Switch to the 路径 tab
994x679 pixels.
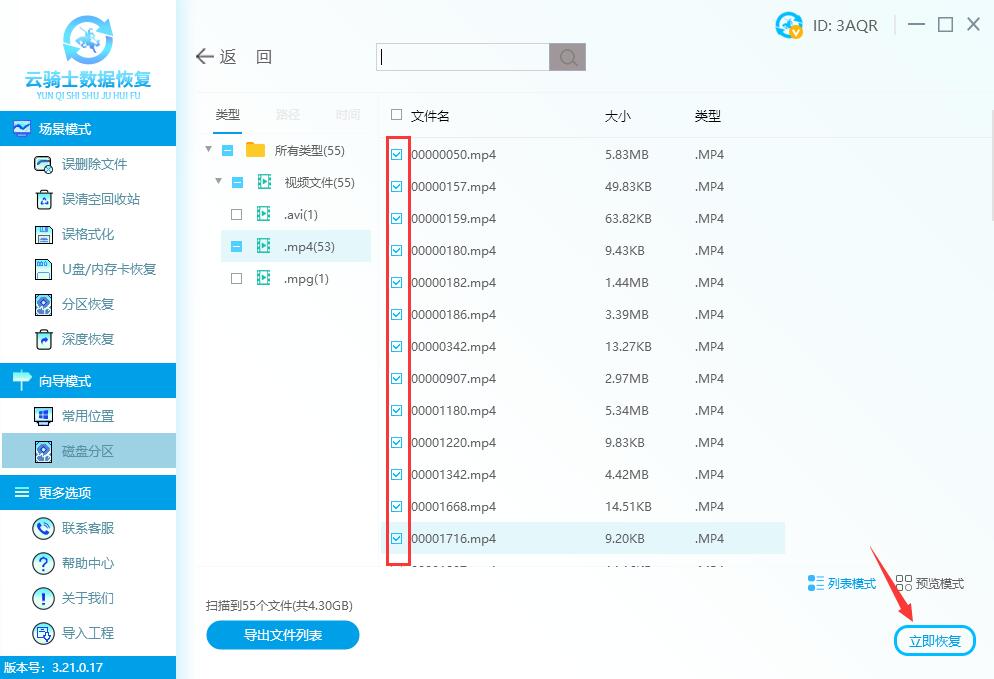click(x=288, y=115)
